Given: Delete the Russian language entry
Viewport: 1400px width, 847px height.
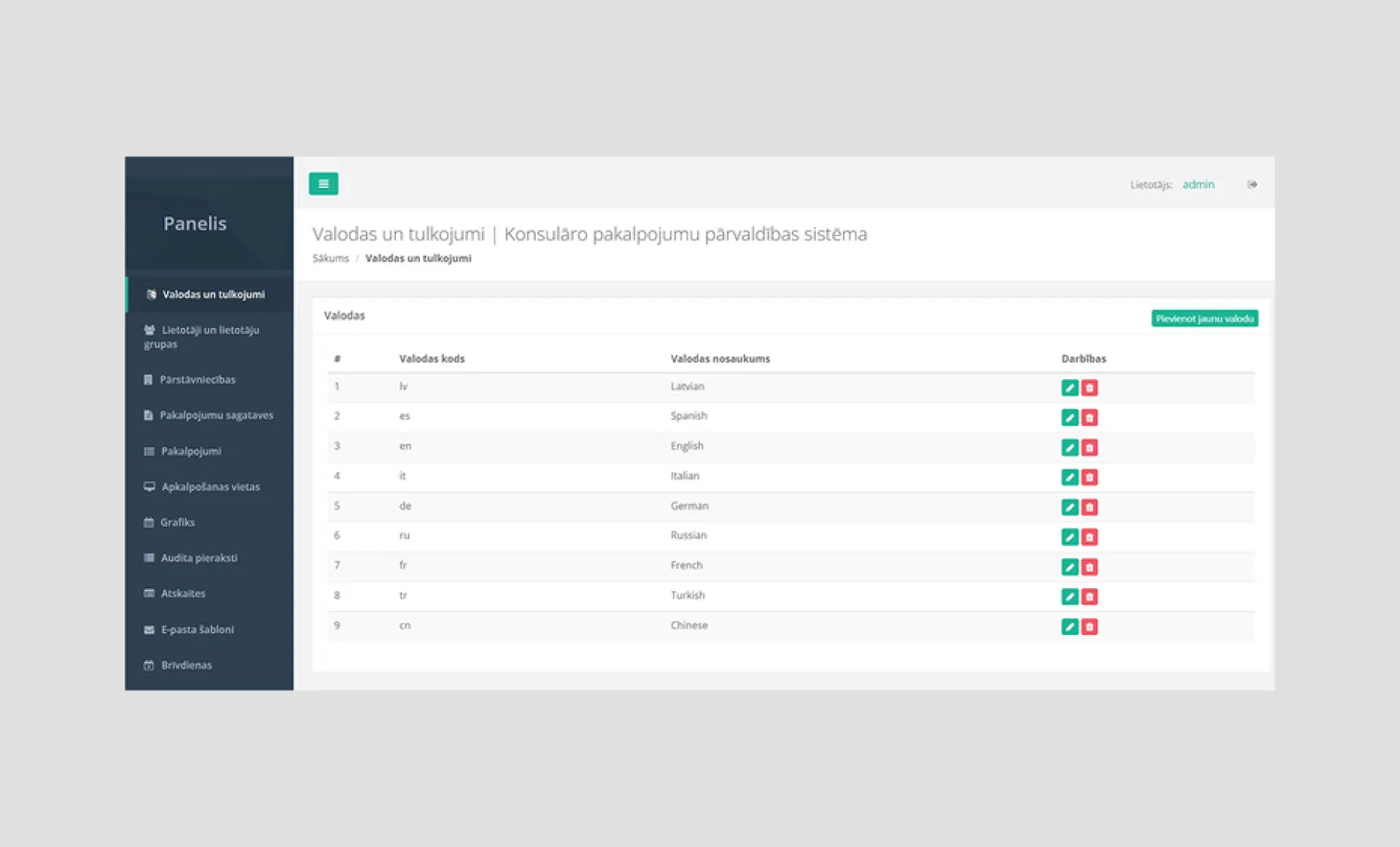Looking at the screenshot, I should tap(1089, 537).
